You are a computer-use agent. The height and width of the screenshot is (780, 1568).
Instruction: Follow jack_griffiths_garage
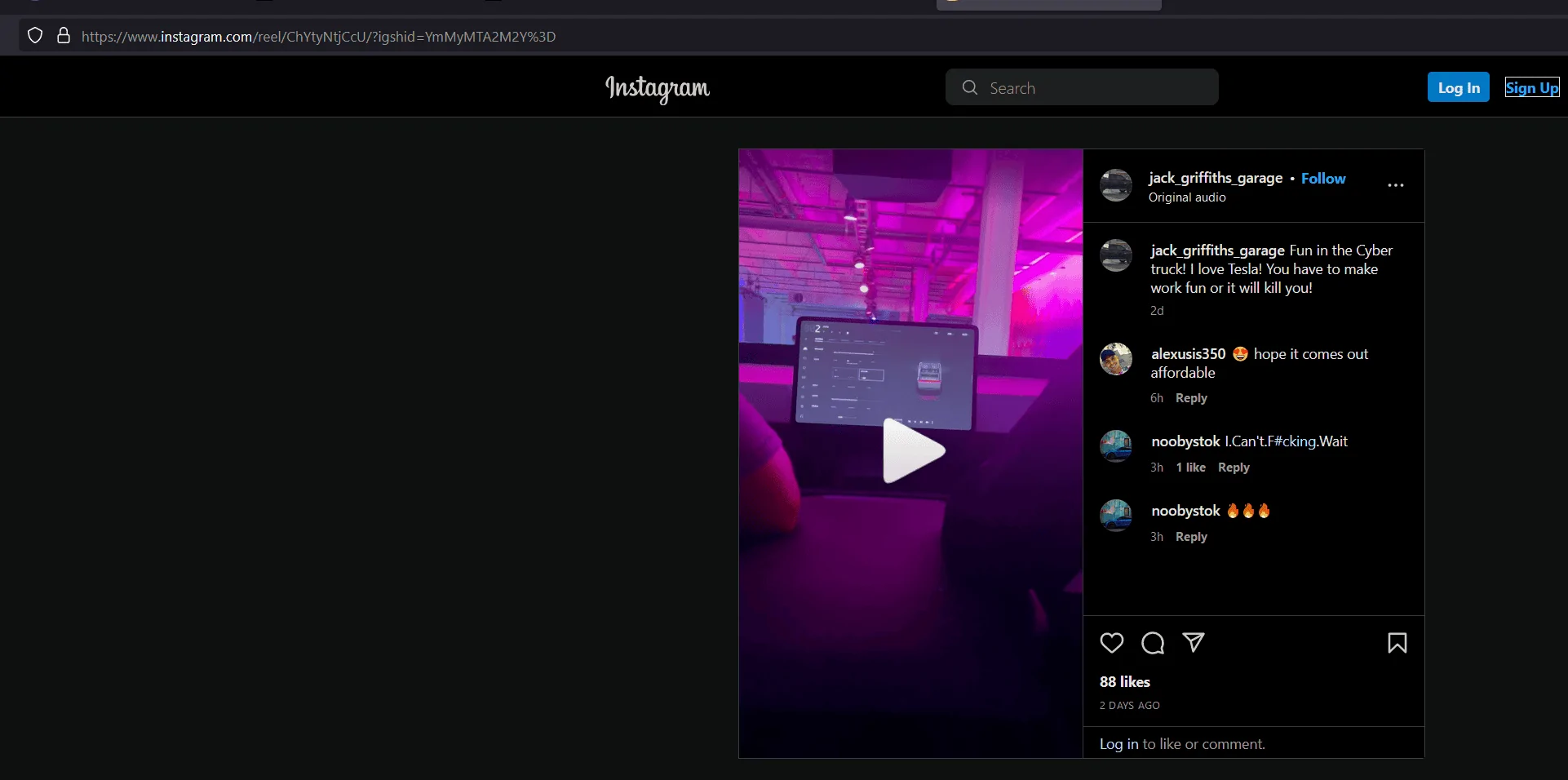click(1323, 178)
